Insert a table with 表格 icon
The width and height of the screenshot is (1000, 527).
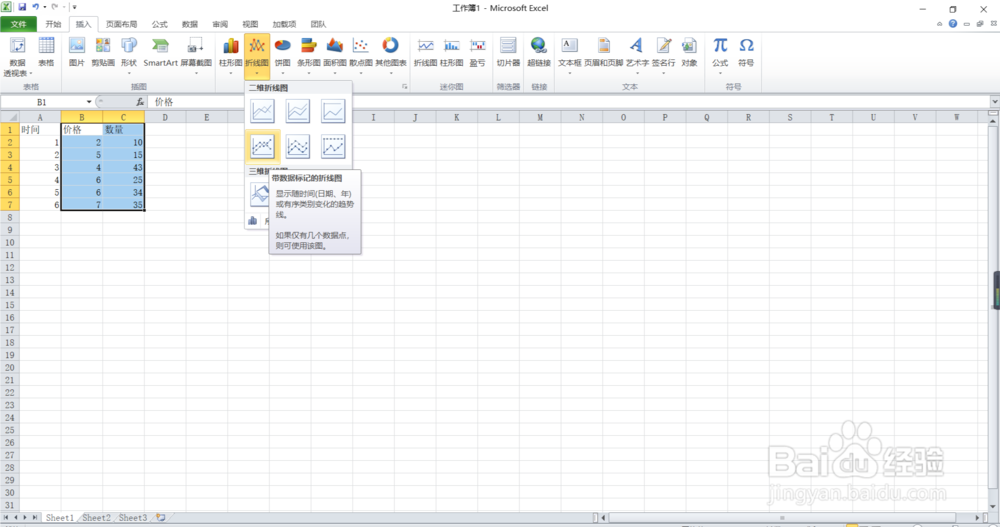46,46
